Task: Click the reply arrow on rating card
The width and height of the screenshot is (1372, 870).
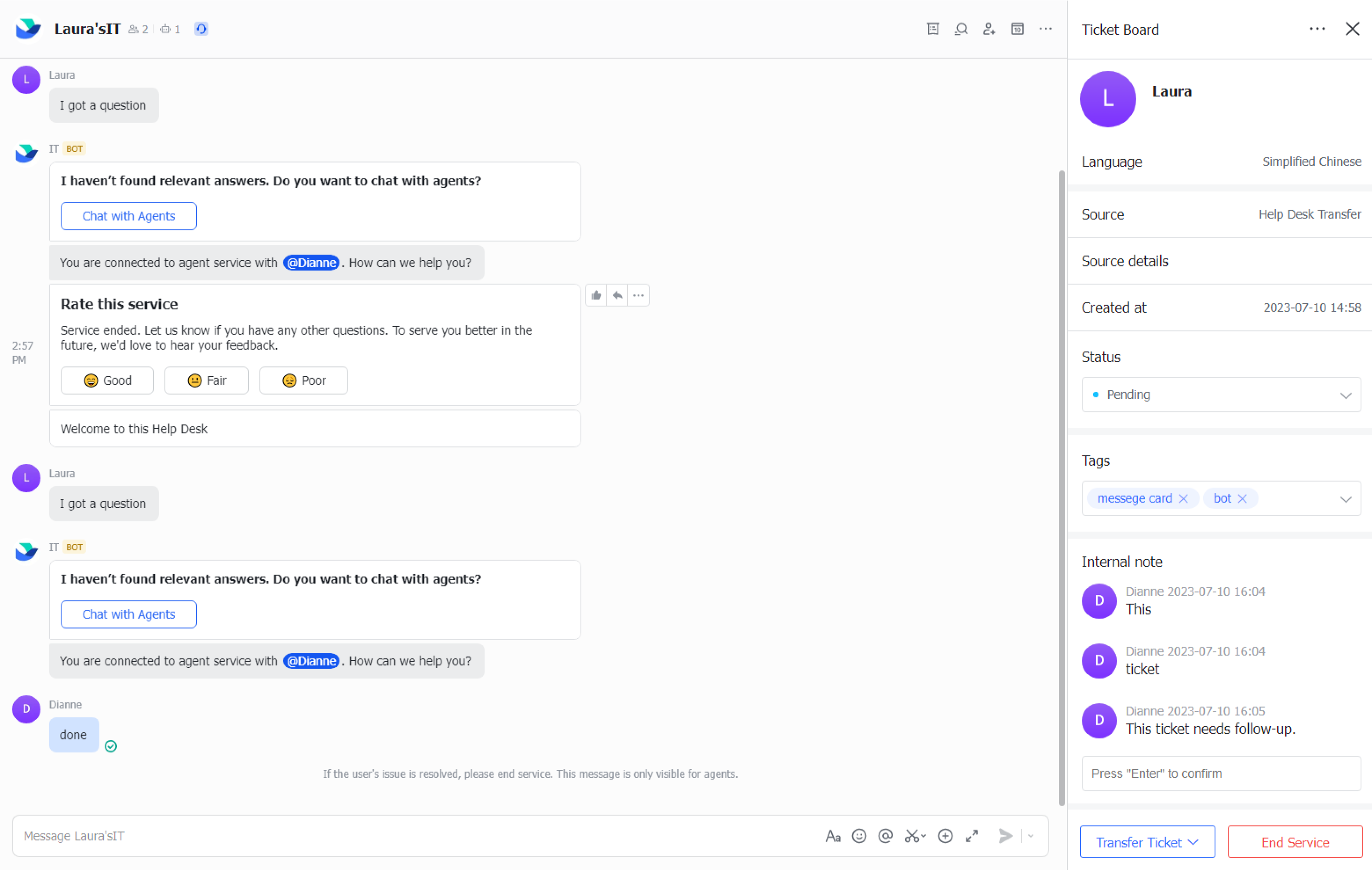Action: [x=617, y=295]
